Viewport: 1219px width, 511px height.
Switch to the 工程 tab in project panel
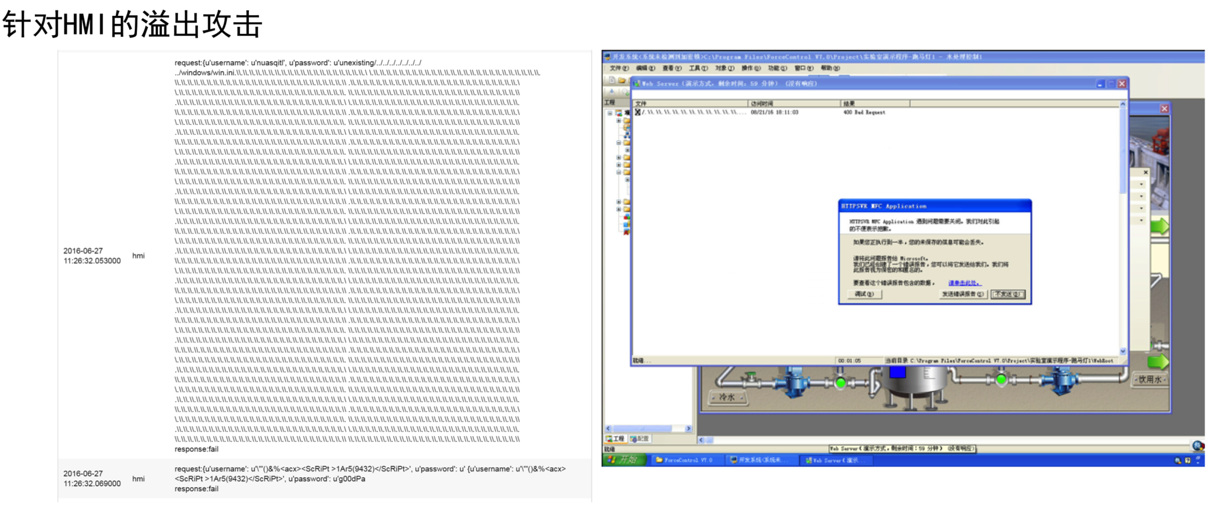(x=615, y=439)
